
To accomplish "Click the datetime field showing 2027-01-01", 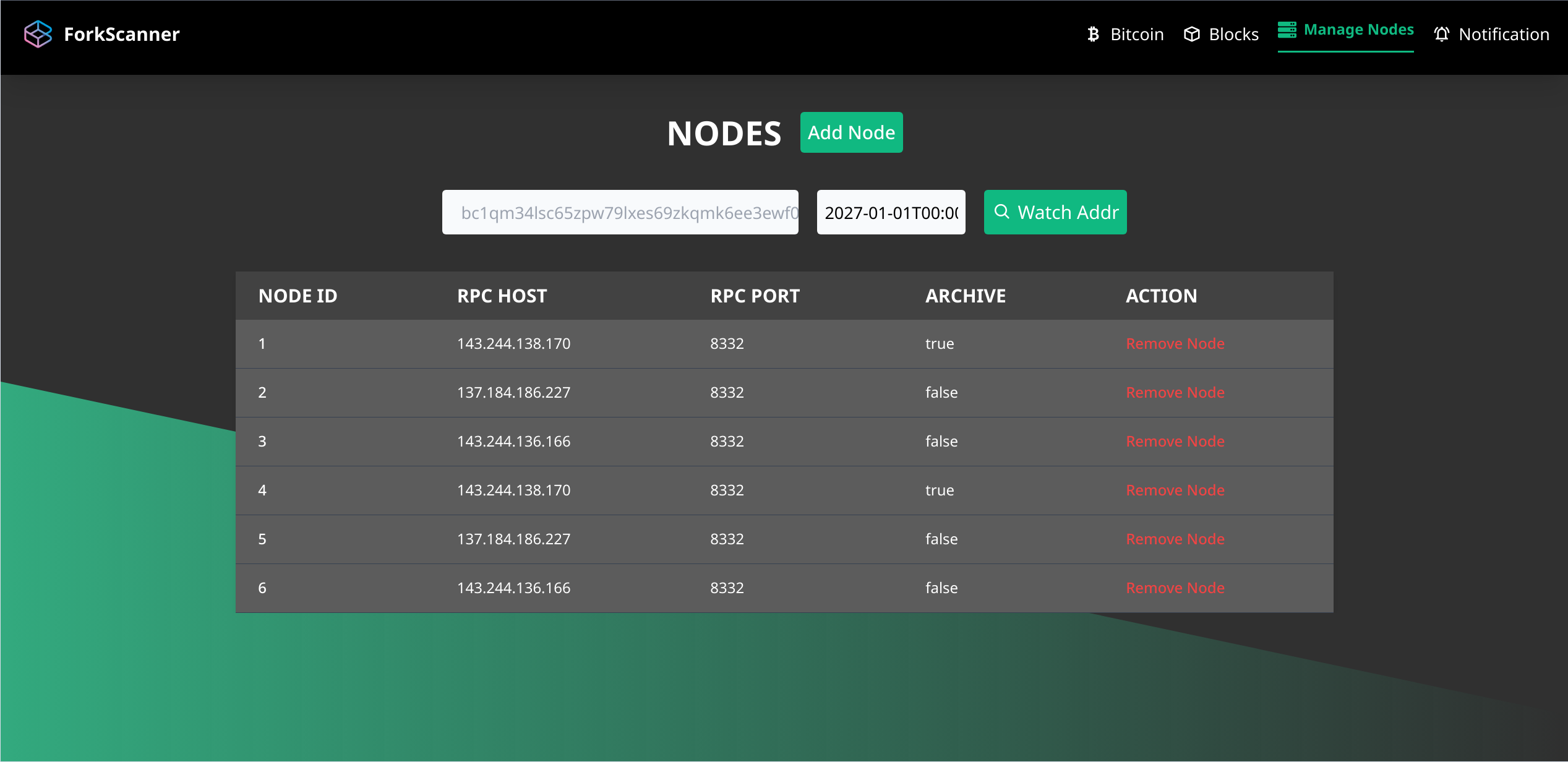I will tap(891, 212).
